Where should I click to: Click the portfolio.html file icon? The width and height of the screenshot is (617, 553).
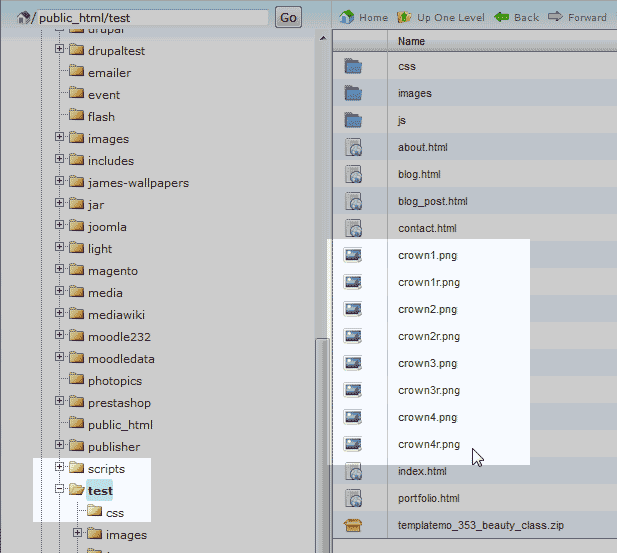(353, 498)
